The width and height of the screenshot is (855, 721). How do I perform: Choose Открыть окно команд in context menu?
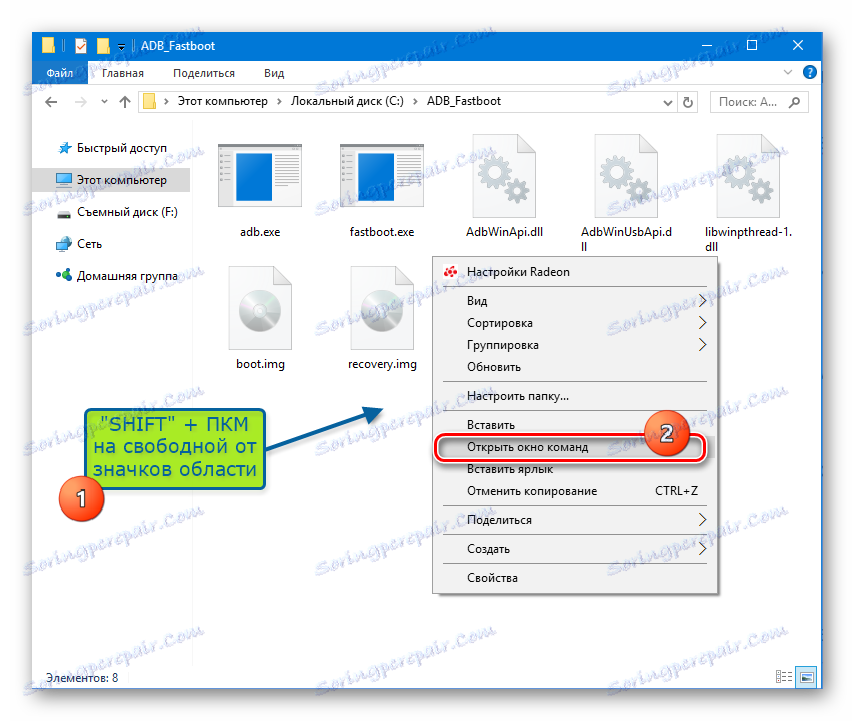tap(575, 447)
